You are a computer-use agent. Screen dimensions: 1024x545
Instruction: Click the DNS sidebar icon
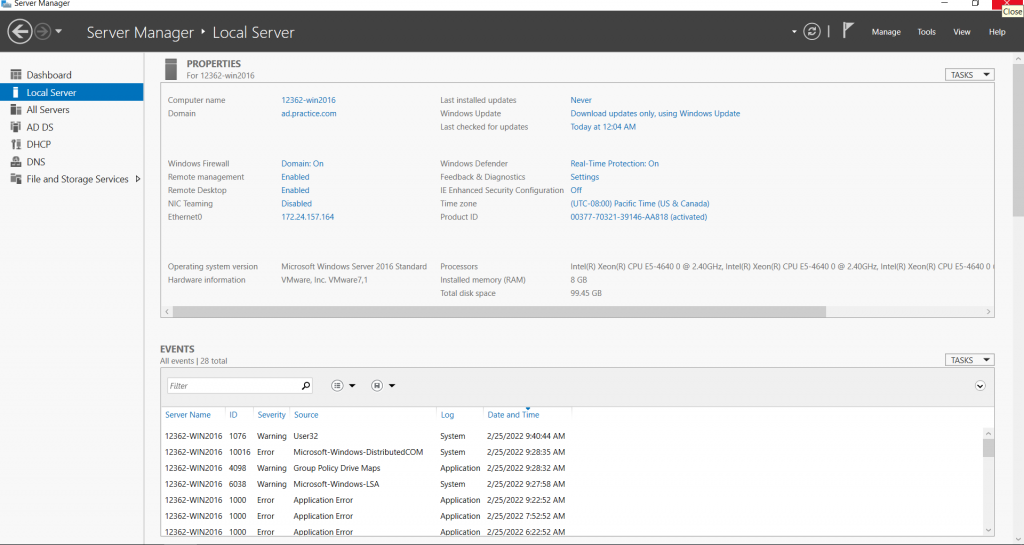coord(16,162)
